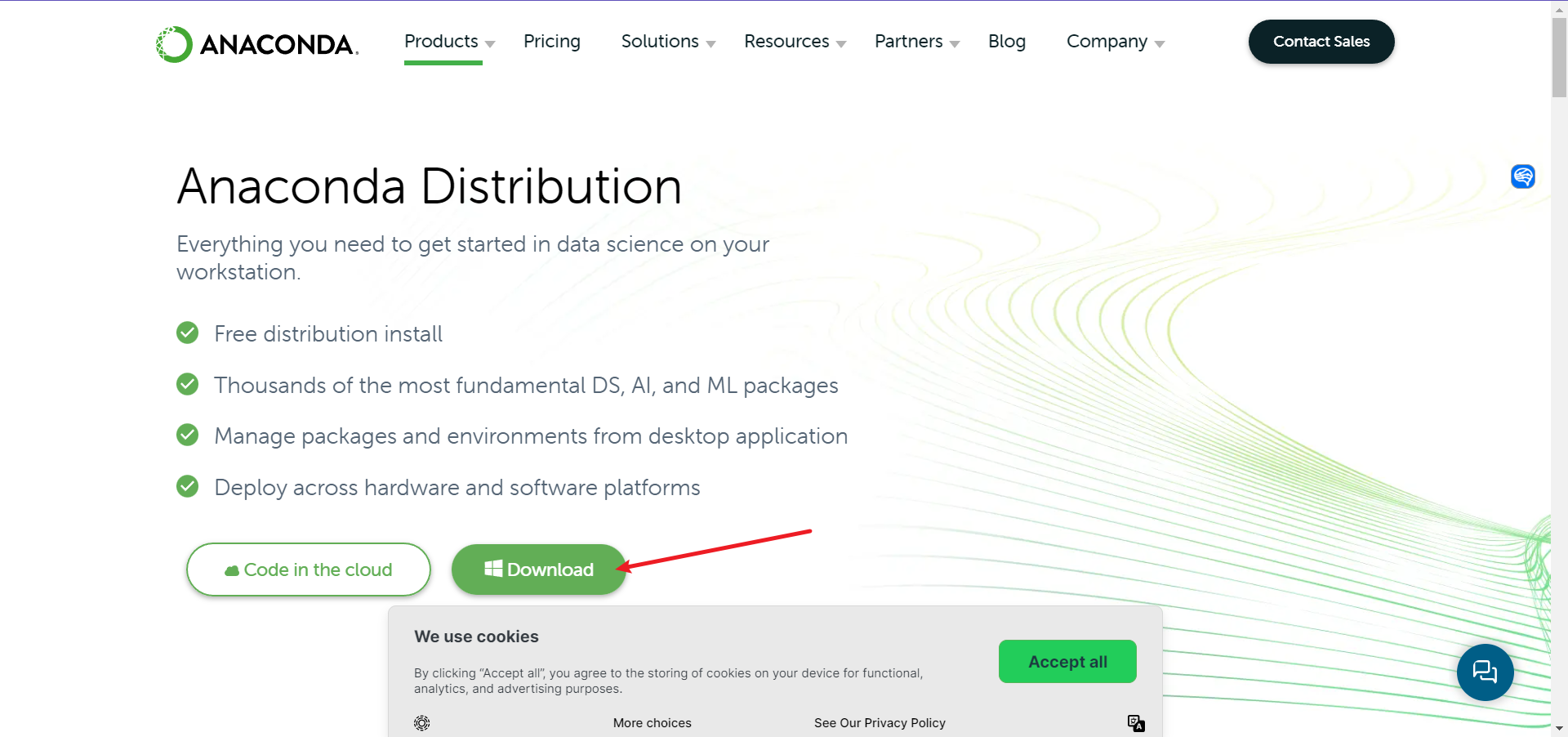This screenshot has height=737, width=1568.
Task: Click checkmark beside Thousands of packages line
Action: [x=188, y=384]
